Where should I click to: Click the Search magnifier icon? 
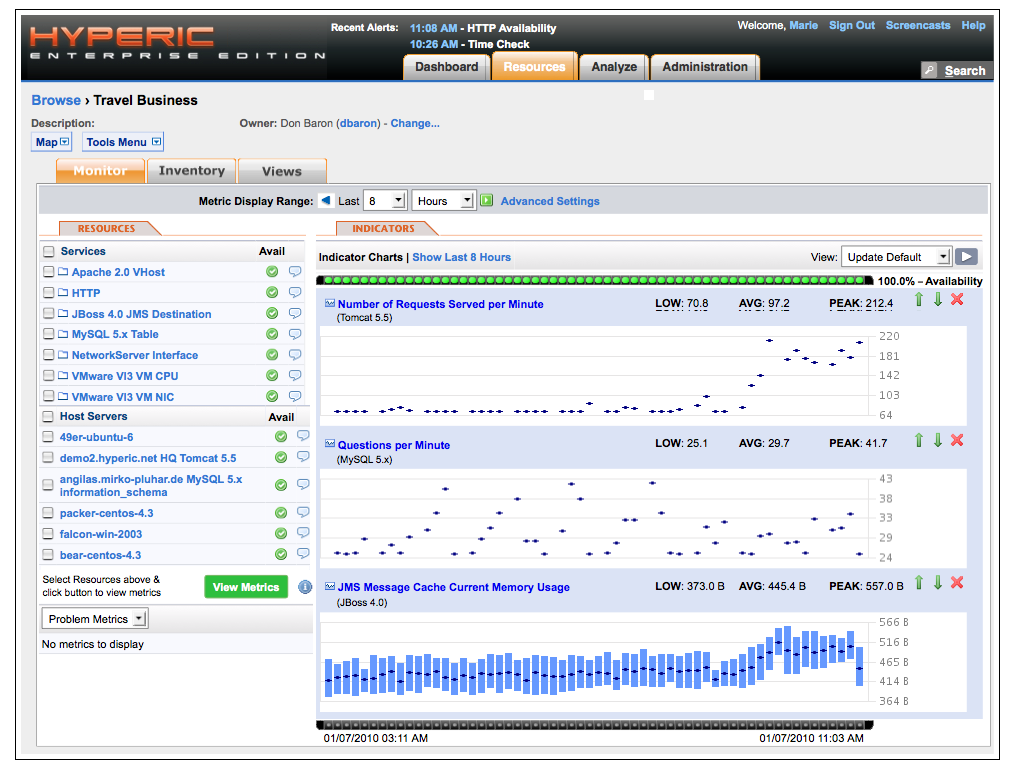(x=931, y=70)
